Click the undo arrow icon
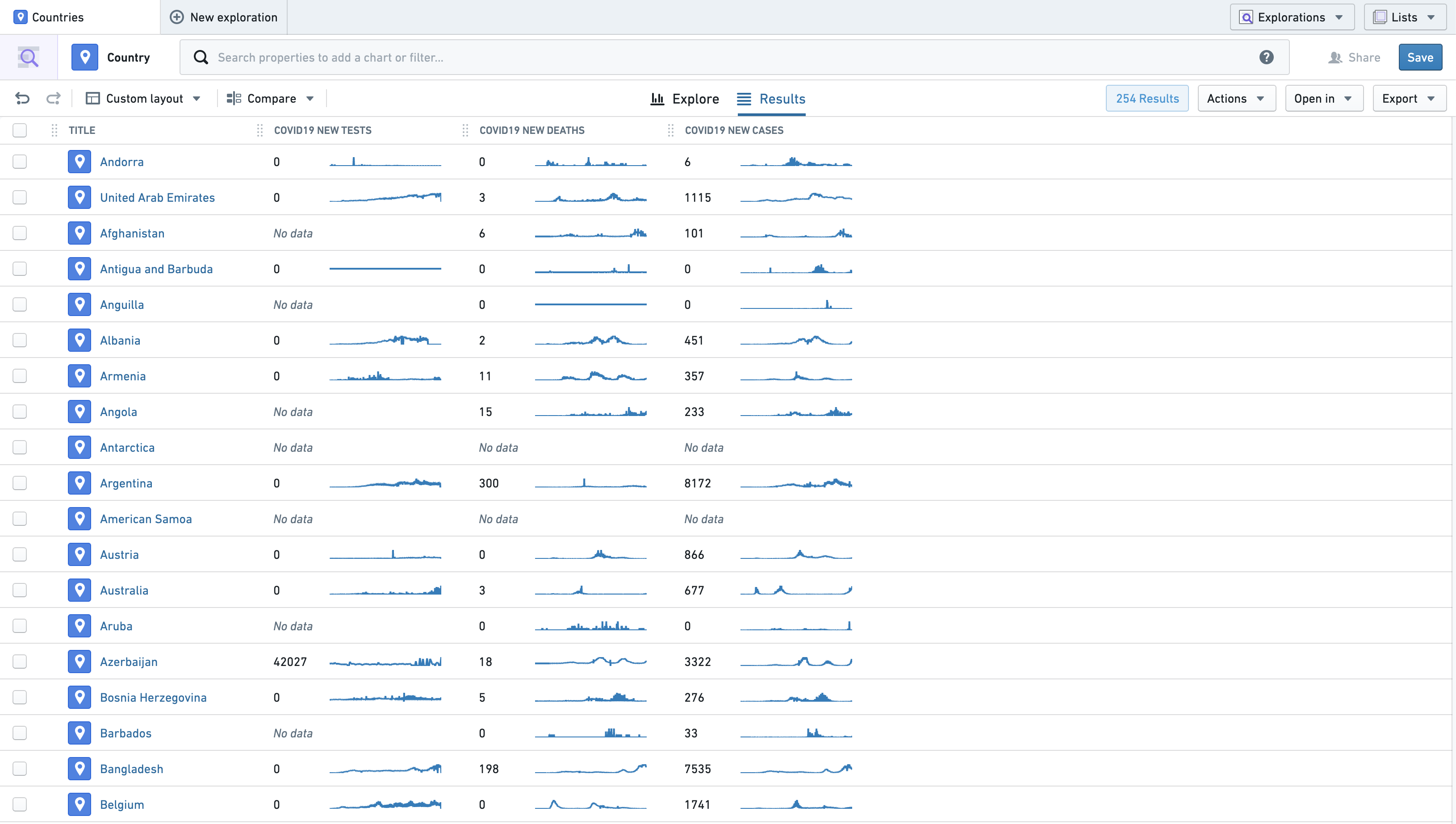The image size is (1456, 824). pyautogui.click(x=22, y=99)
